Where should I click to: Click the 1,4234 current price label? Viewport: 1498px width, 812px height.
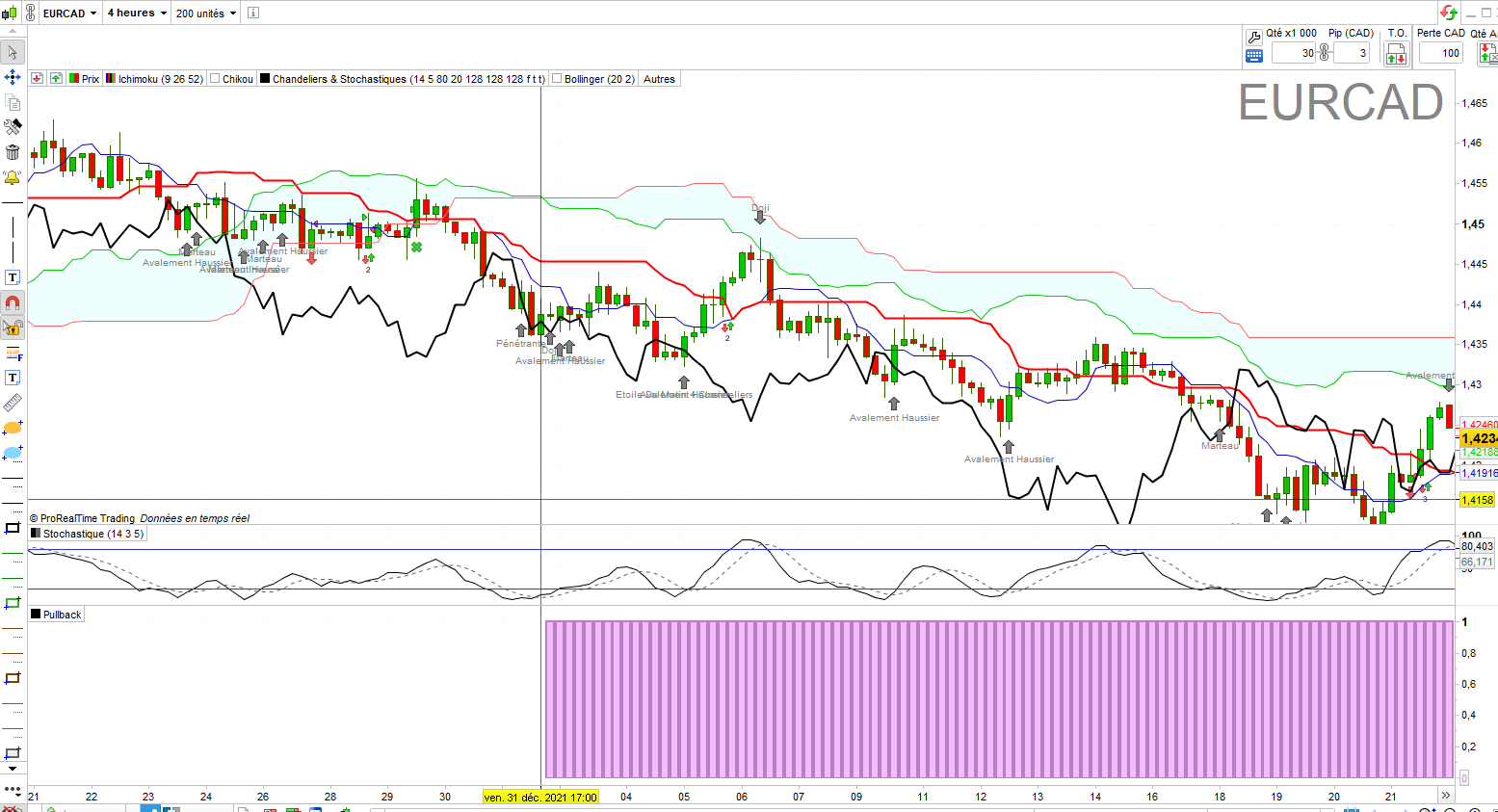point(1479,438)
